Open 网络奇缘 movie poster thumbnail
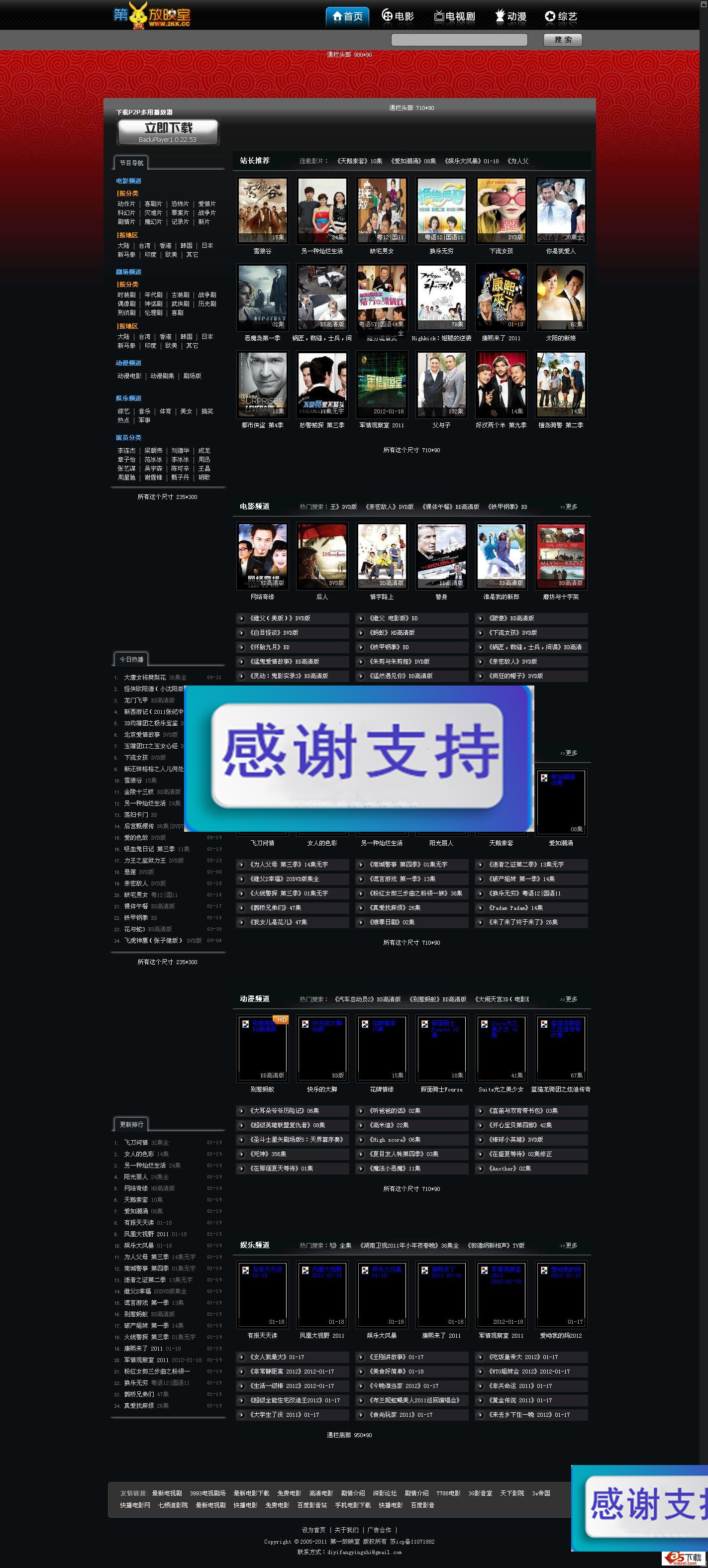The height and width of the screenshot is (1568, 708). 262,556
